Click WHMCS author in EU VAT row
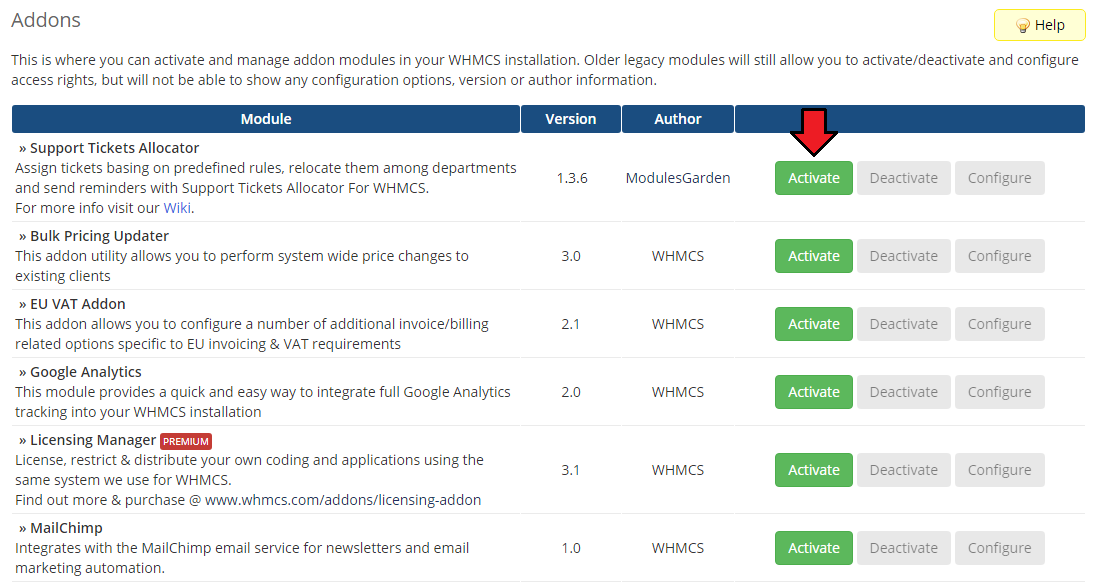Image resolution: width=1097 pixels, height=587 pixels. (678, 324)
